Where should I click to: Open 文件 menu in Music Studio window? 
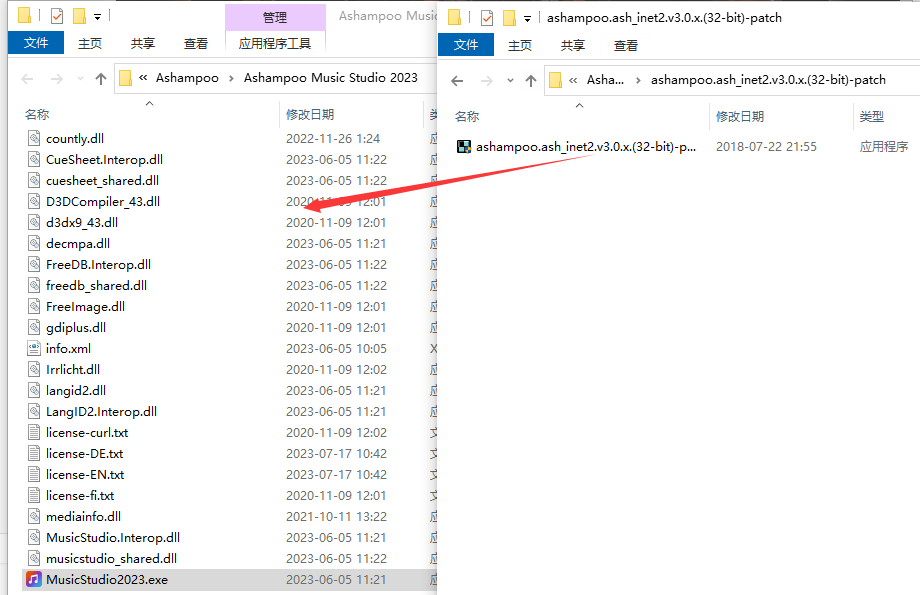click(36, 43)
